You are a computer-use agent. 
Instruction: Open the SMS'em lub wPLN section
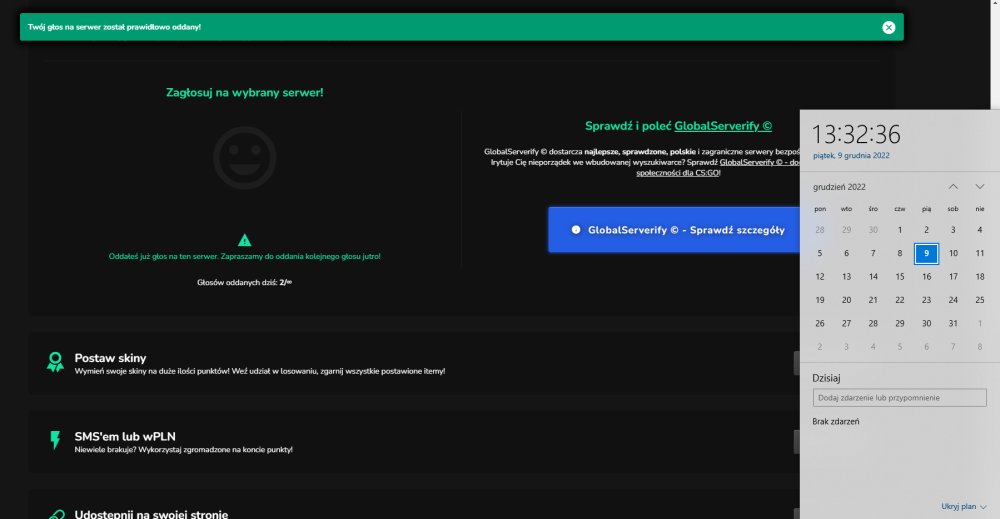(x=415, y=441)
